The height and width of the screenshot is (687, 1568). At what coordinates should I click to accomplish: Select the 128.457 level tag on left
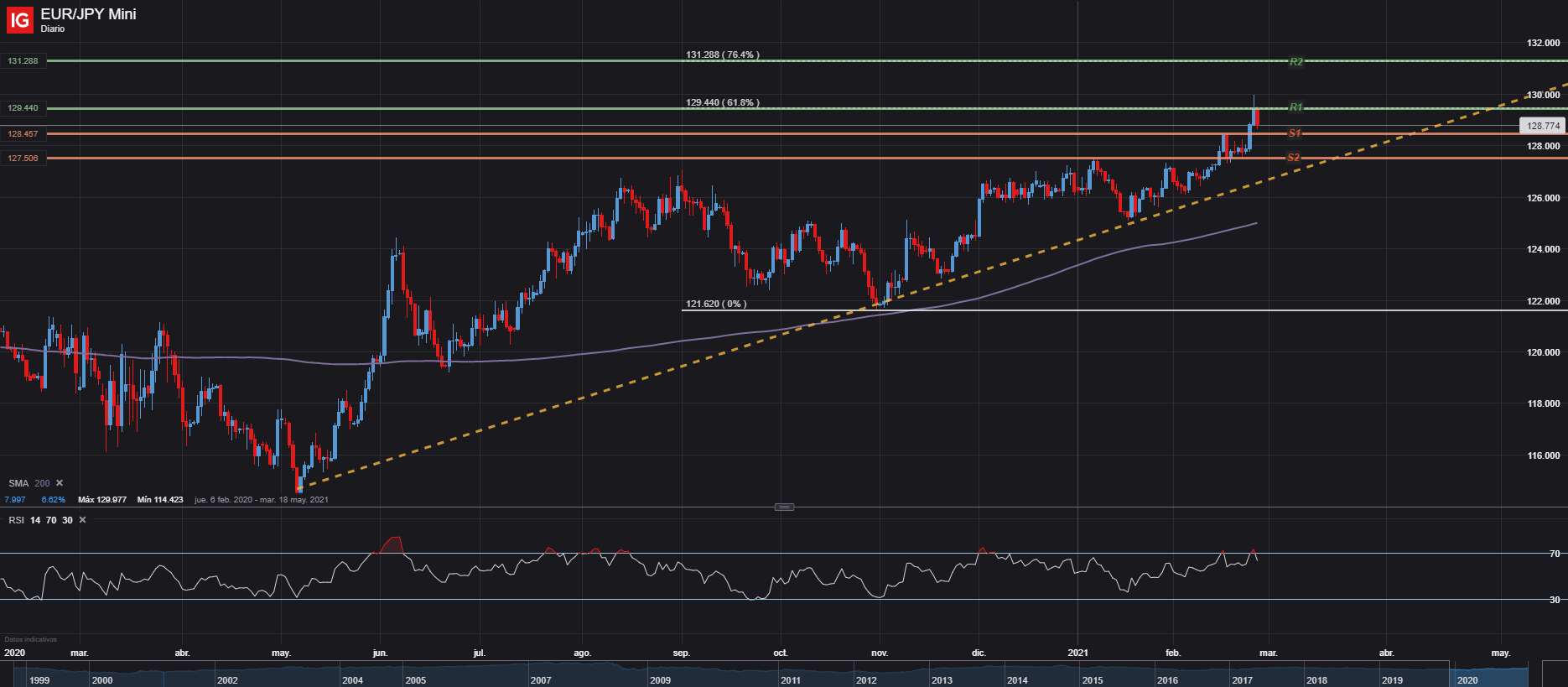23,134
